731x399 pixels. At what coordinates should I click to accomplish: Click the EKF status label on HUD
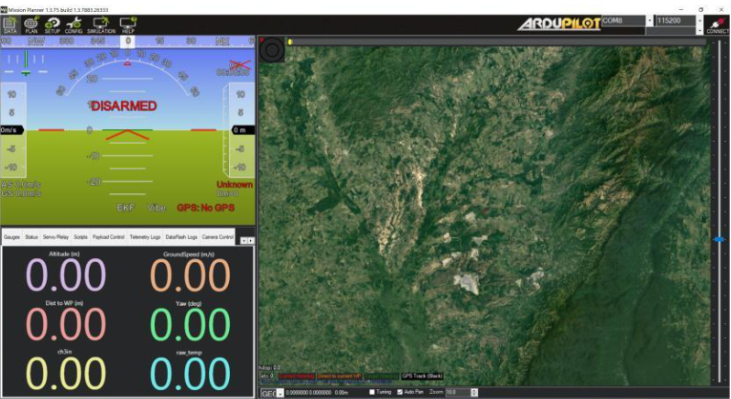[125, 208]
